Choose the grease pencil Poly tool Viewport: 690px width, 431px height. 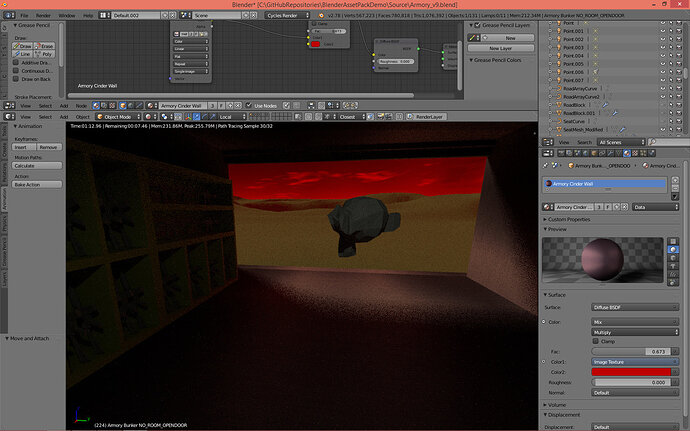point(44,54)
